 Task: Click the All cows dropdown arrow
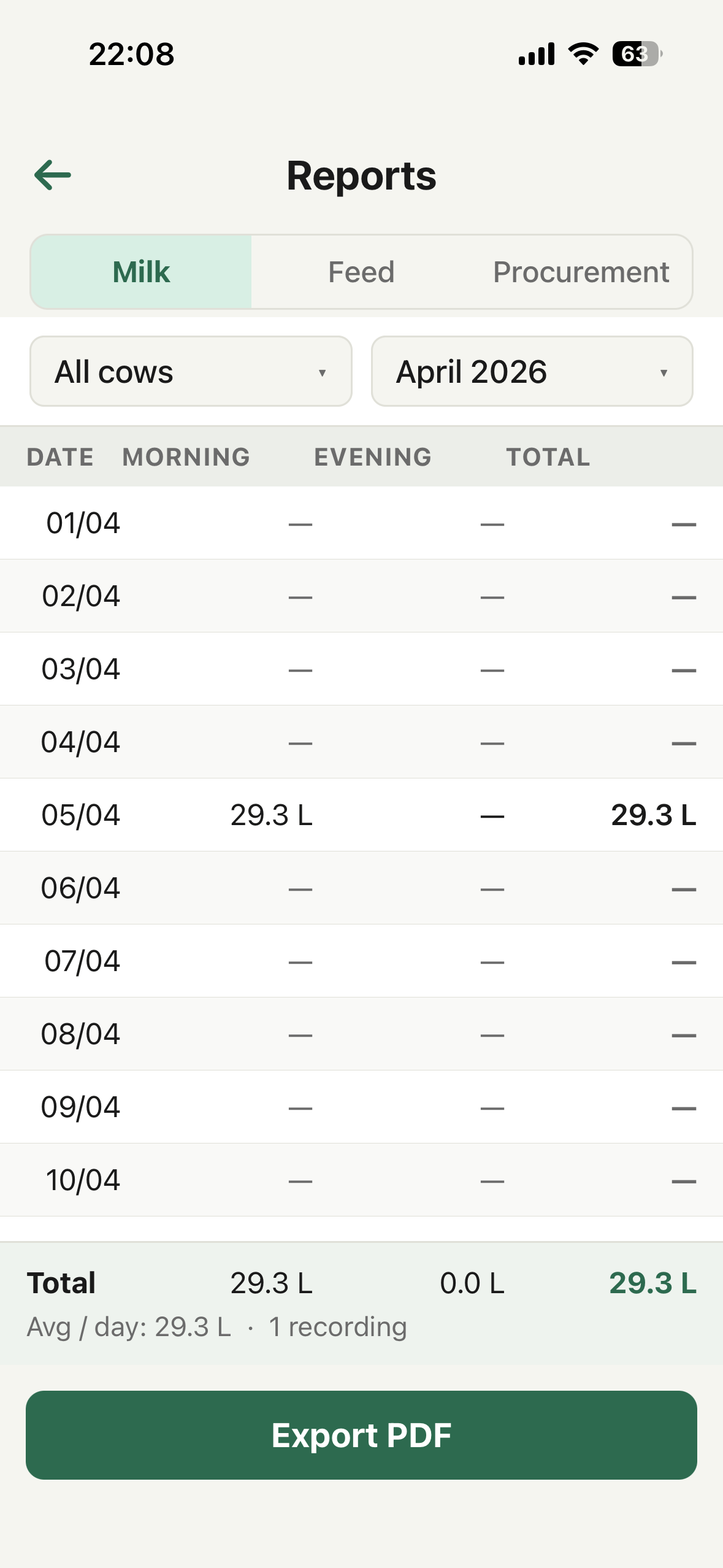322,373
